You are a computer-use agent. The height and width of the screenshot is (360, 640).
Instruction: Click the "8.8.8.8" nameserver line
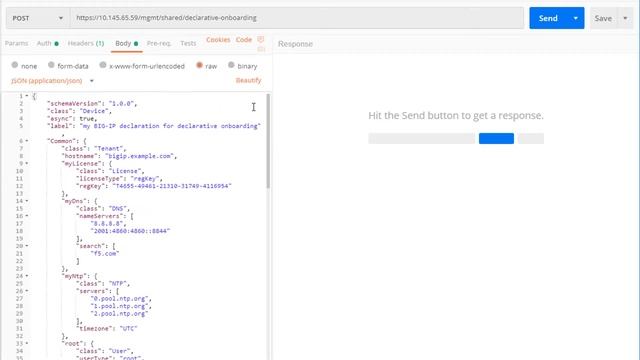point(109,224)
